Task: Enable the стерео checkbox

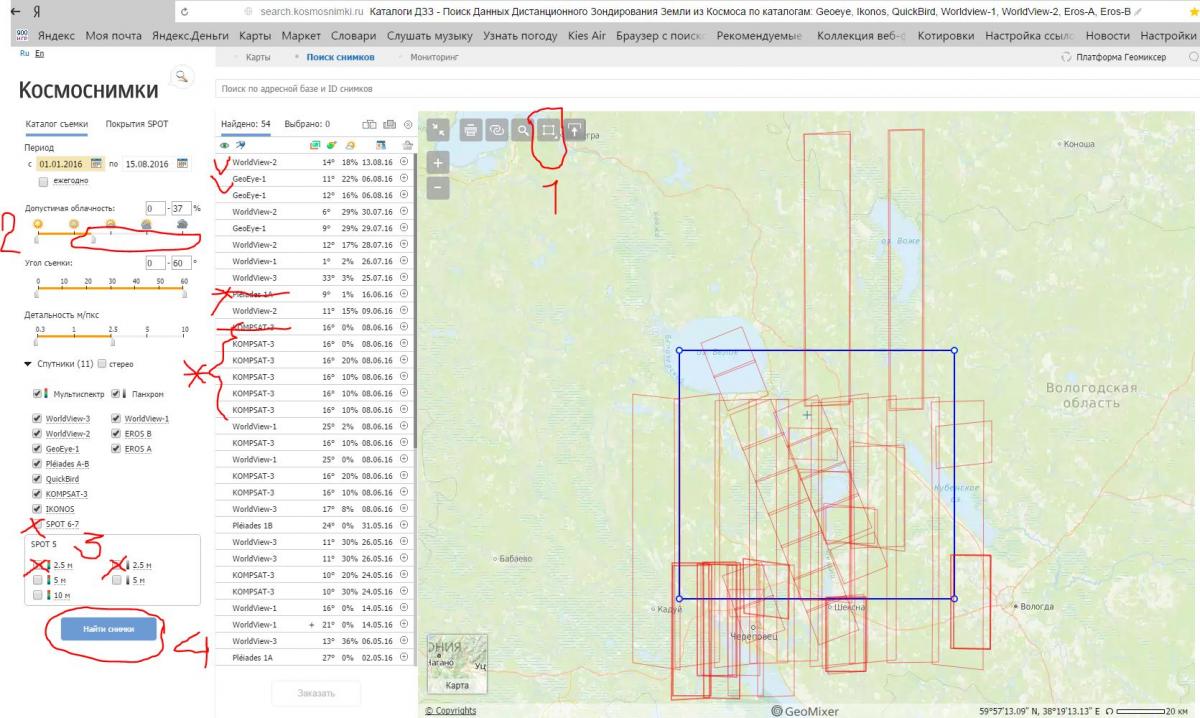Action: pos(101,364)
